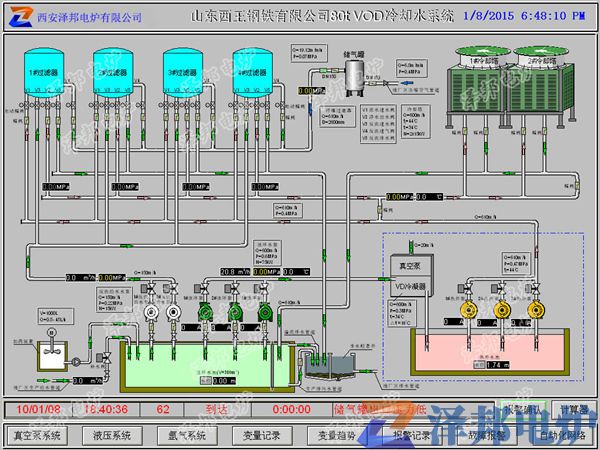The height and width of the screenshot is (450, 600).
Task: Switch to the 液压系统 screen
Action: [x=111, y=435]
